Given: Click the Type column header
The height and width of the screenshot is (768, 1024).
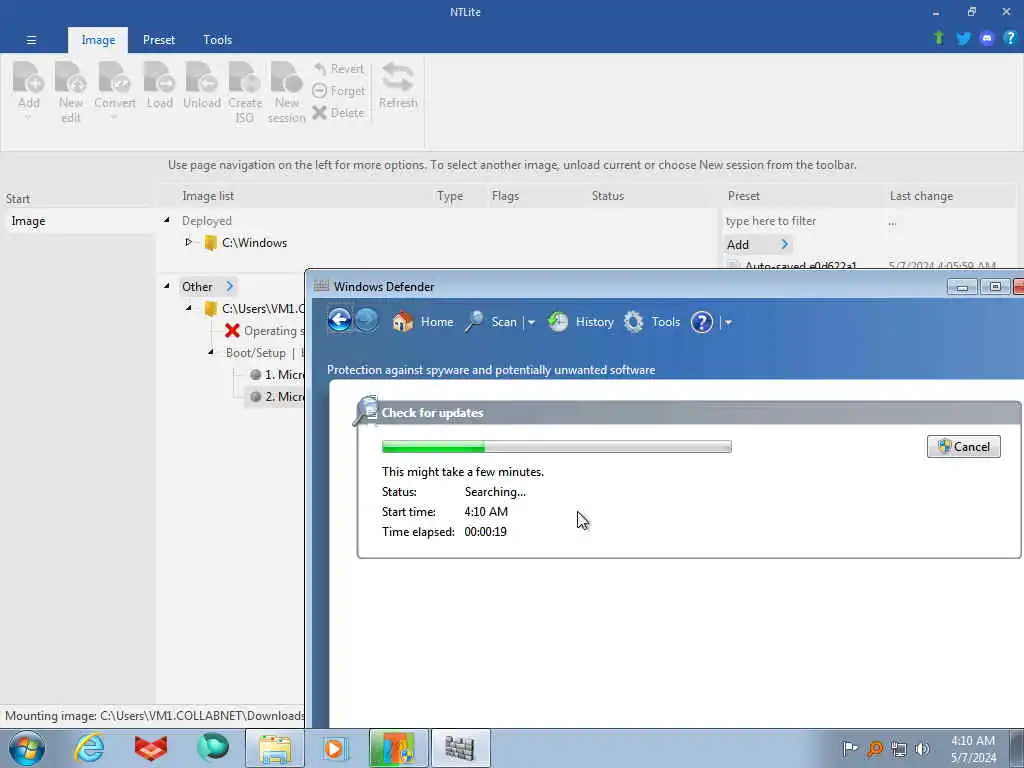Looking at the screenshot, I should pyautogui.click(x=449, y=196).
